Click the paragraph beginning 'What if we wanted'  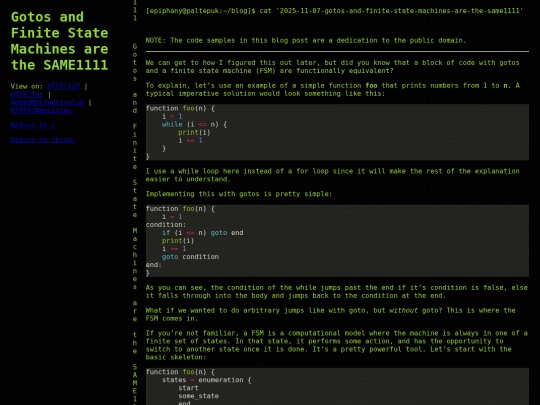coord(331,314)
